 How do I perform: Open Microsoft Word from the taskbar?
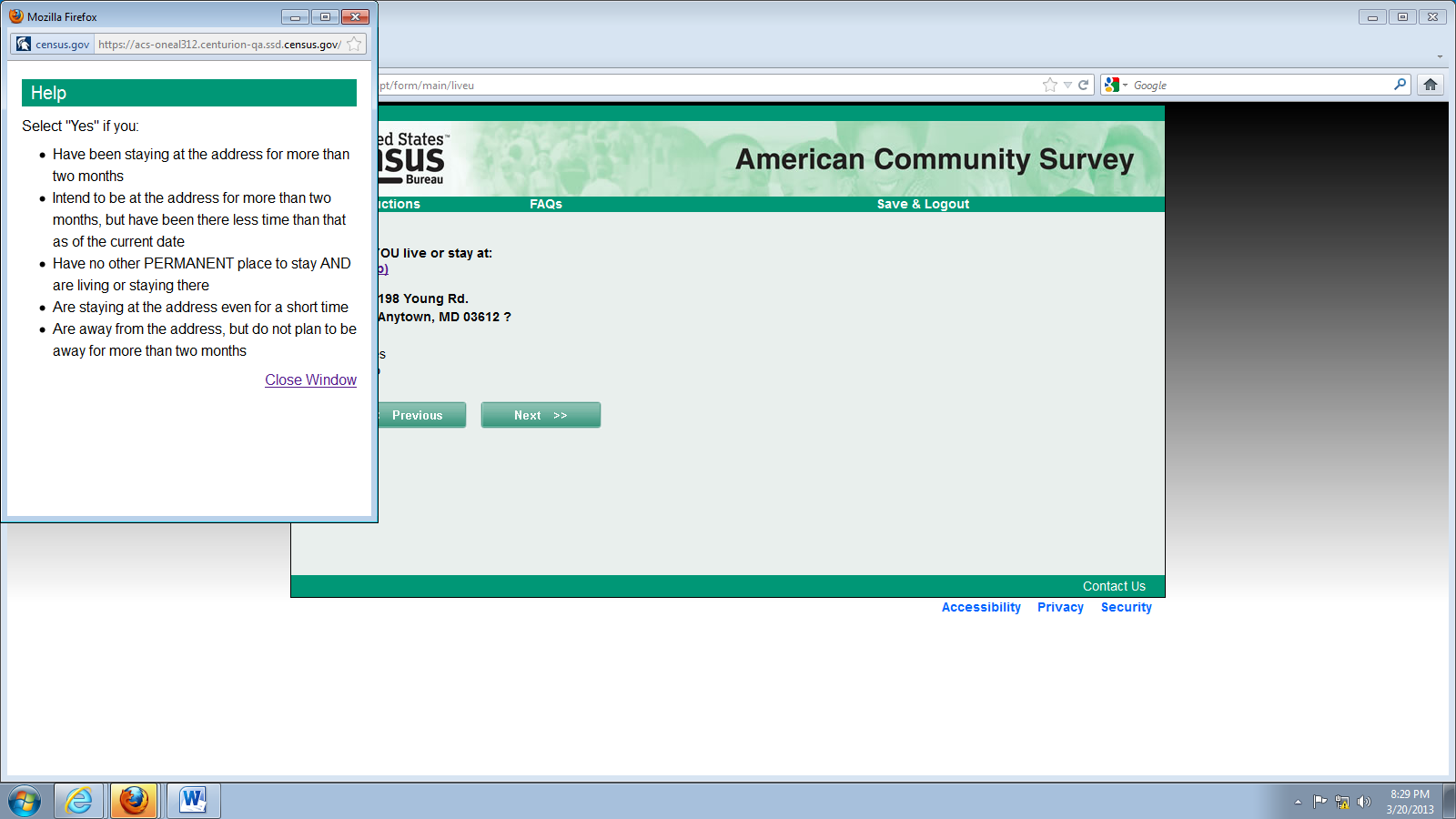pos(193,801)
